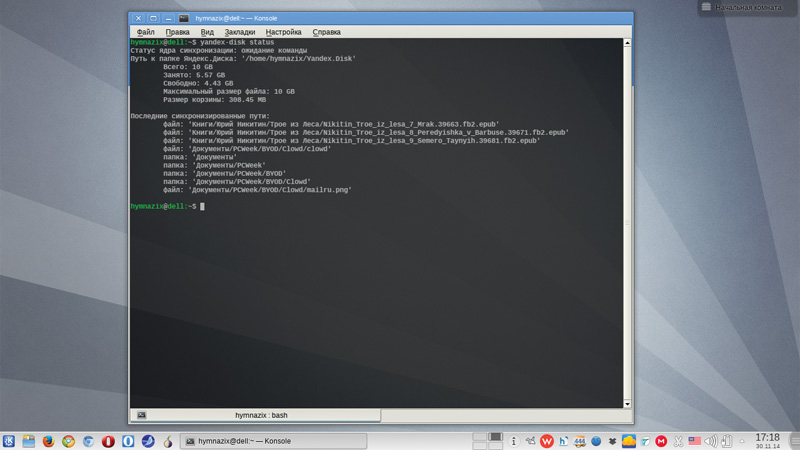Image resolution: width=800 pixels, height=450 pixels.
Task: Launch the red Opera browser
Action: pyautogui.click(x=108, y=441)
